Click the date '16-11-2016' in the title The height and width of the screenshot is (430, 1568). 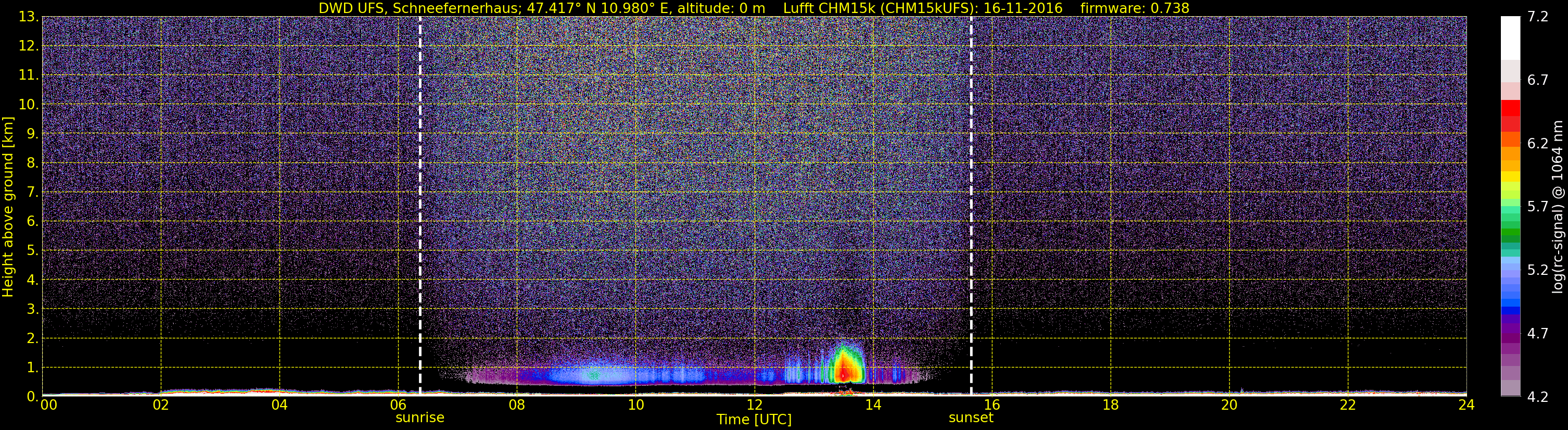(x=1023, y=8)
